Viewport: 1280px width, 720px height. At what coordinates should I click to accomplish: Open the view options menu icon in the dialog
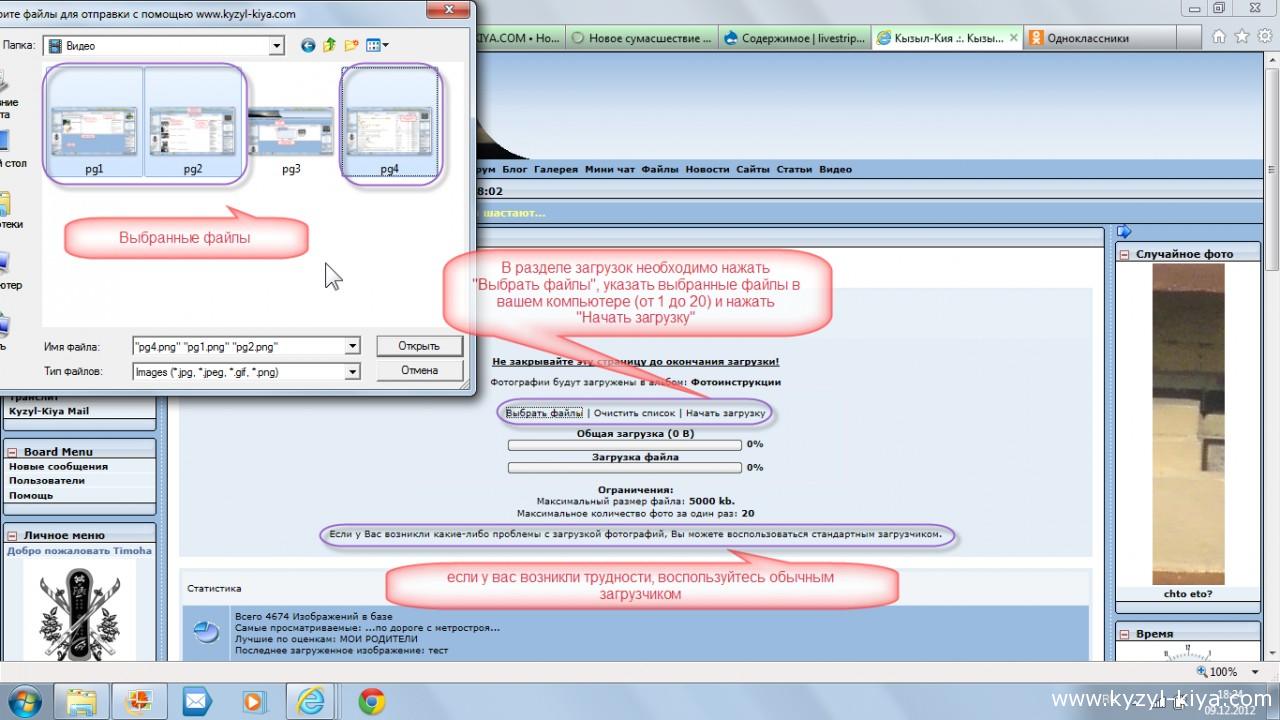(377, 45)
